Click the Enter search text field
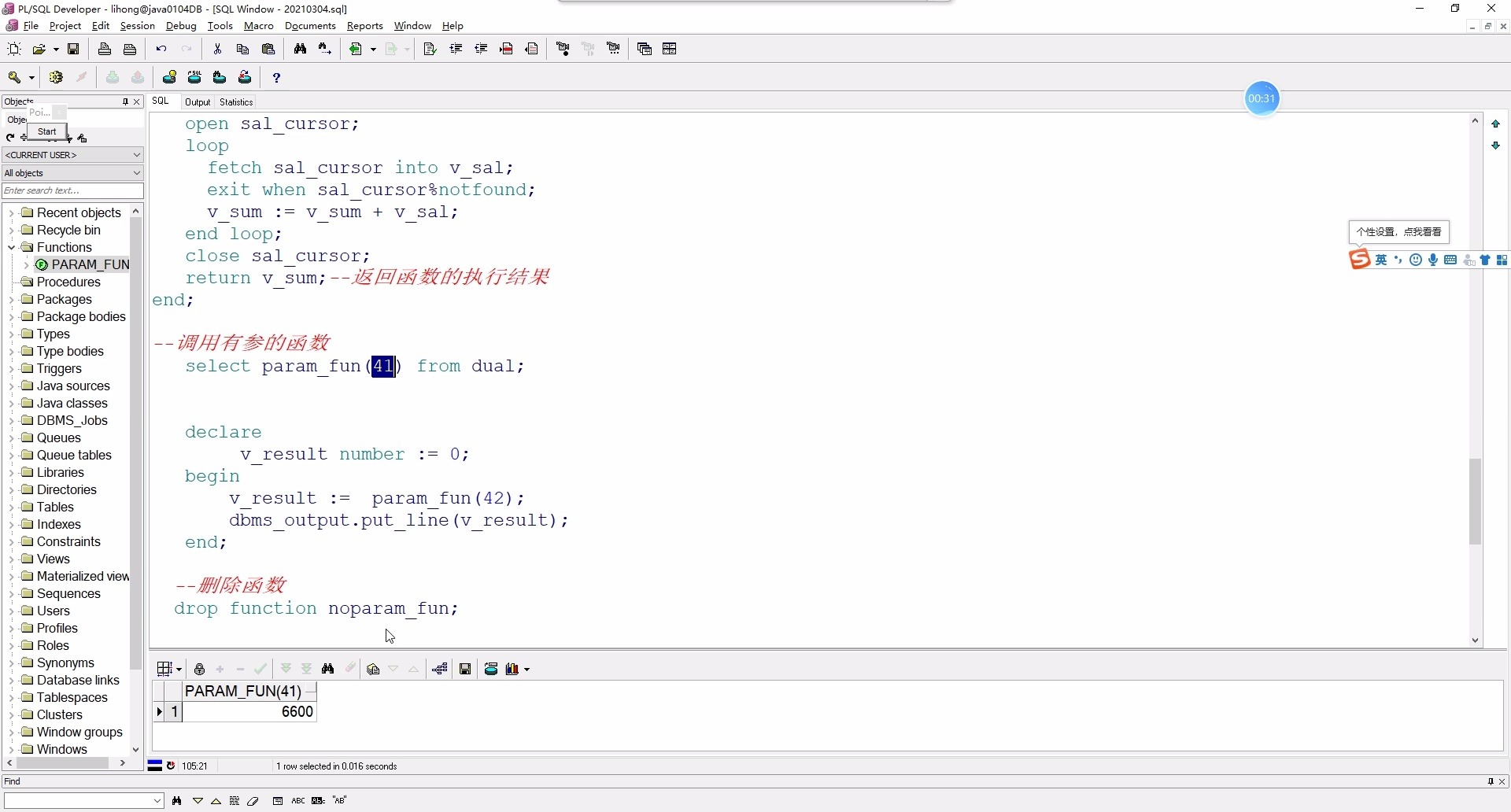The height and width of the screenshot is (812, 1511). point(72,190)
